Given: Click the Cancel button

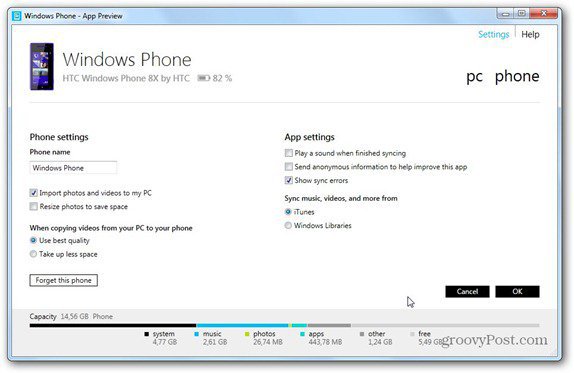Looking at the screenshot, I should [467, 292].
